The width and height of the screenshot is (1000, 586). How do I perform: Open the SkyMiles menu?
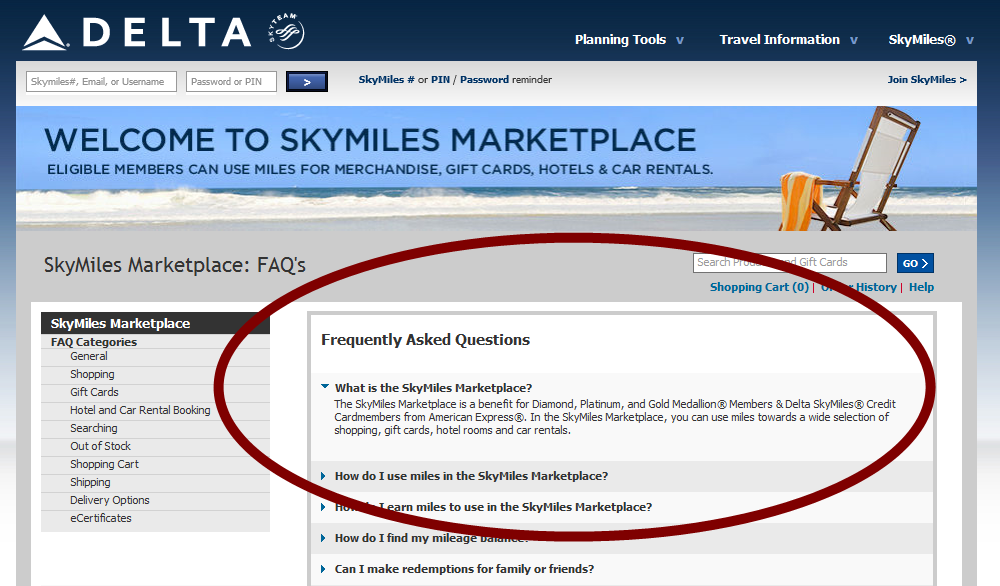coord(930,40)
